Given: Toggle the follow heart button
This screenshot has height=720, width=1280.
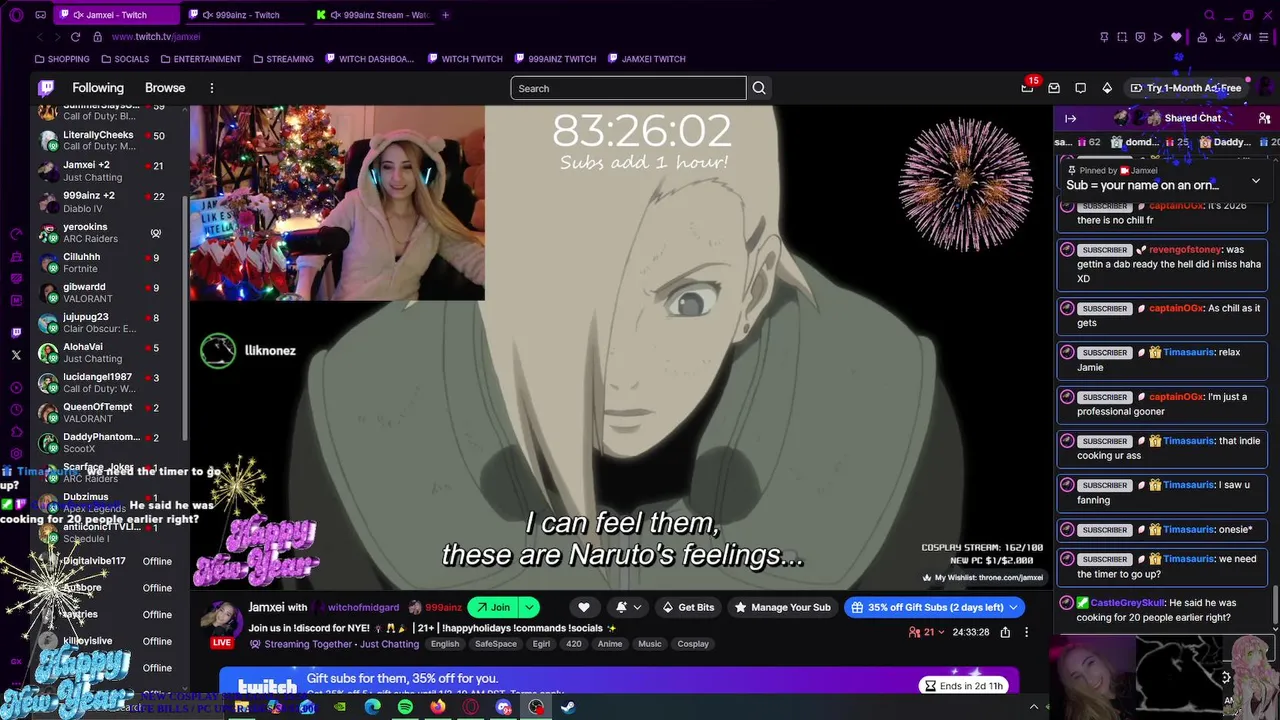Looking at the screenshot, I should (584, 607).
